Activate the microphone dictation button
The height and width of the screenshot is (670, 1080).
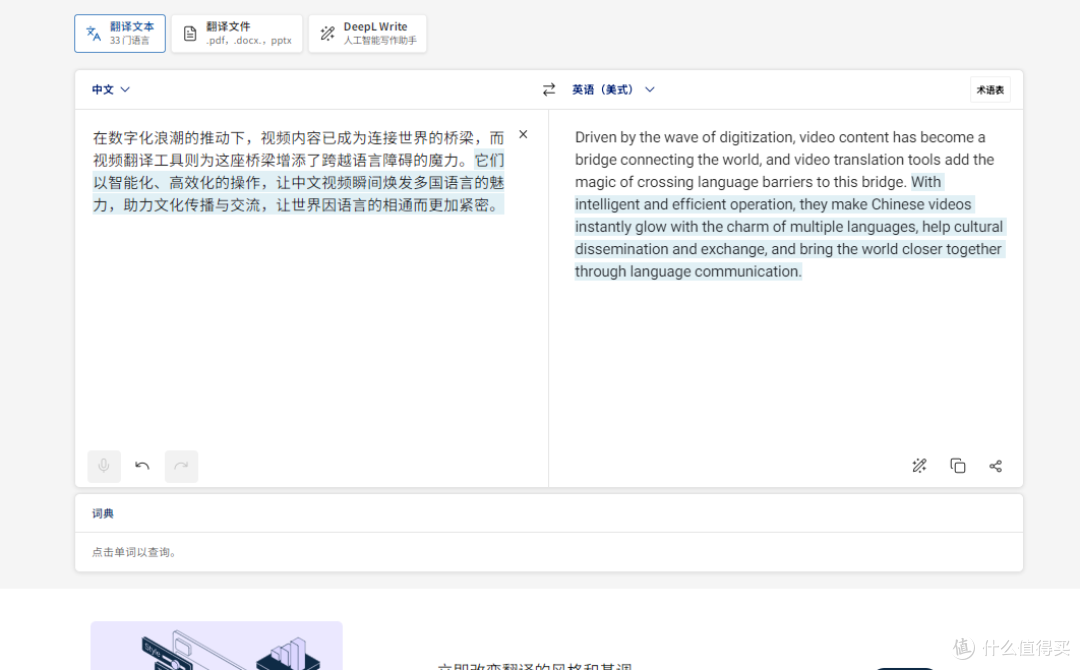tap(104, 466)
